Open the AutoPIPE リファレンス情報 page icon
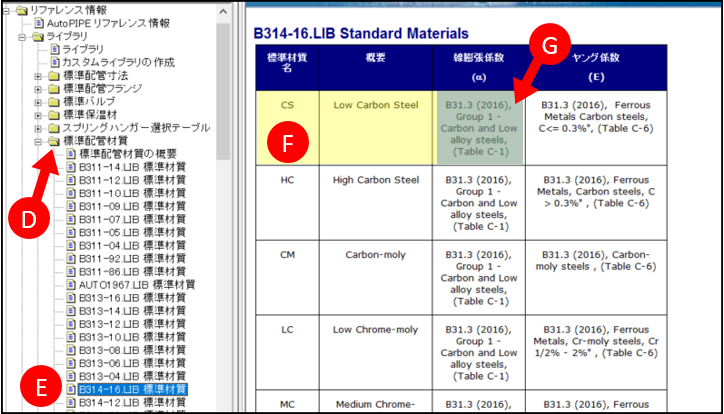 (39, 24)
